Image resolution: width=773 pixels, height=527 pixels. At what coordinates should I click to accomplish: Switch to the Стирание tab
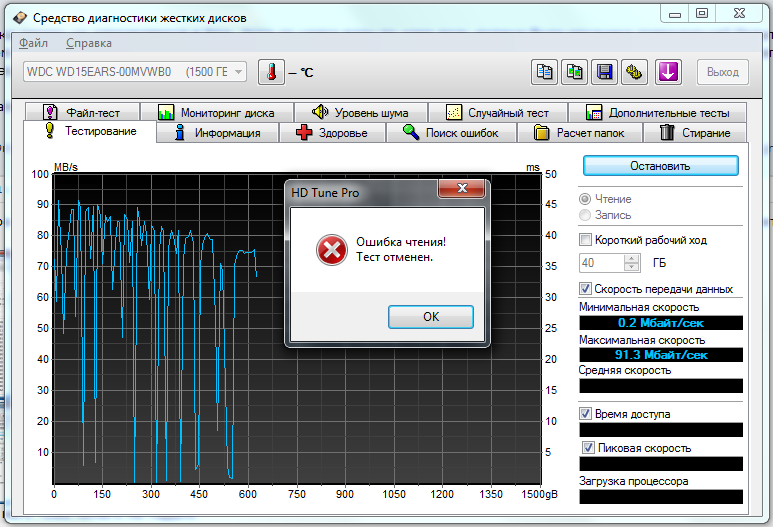(x=695, y=133)
